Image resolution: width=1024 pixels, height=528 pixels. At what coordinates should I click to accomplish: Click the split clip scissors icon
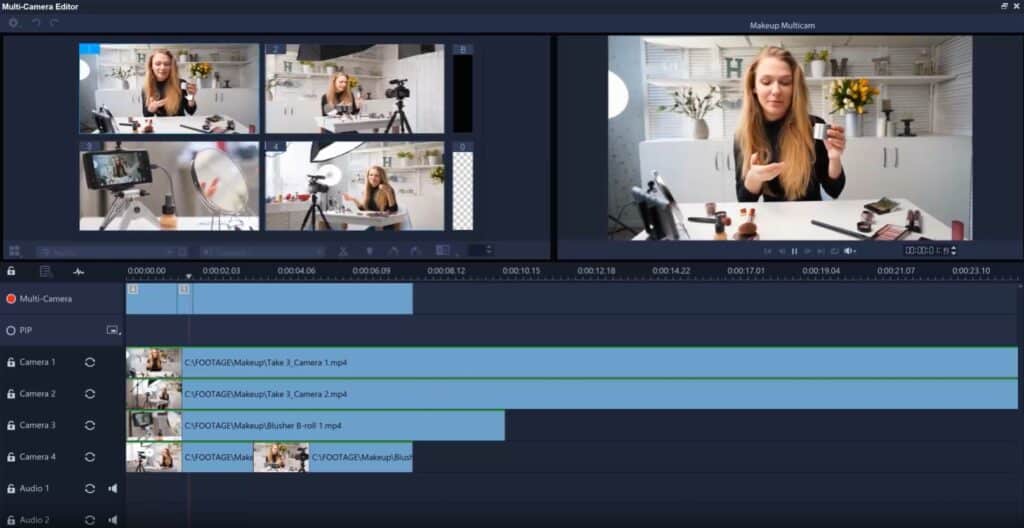[x=343, y=251]
